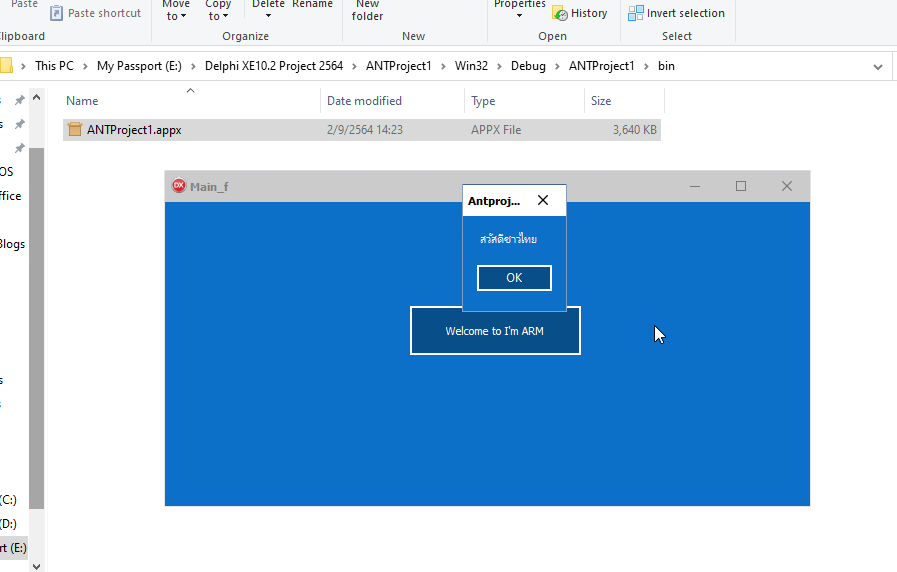Click the Welcome to I'm ARM button
This screenshot has width=897, height=572.
[x=495, y=331]
